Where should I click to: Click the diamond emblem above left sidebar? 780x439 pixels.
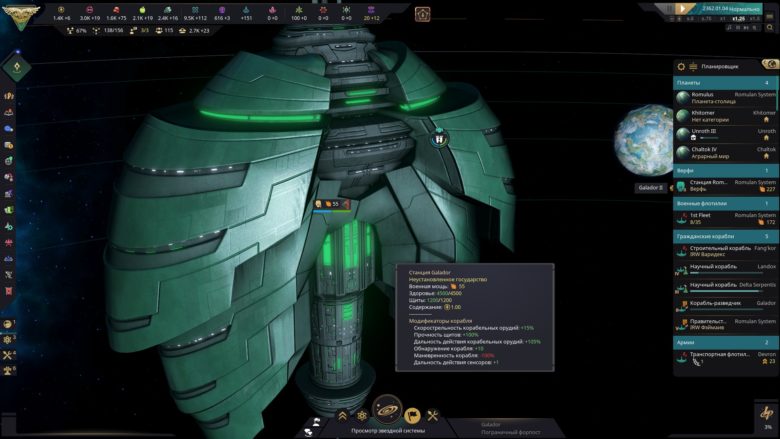pos(17,67)
